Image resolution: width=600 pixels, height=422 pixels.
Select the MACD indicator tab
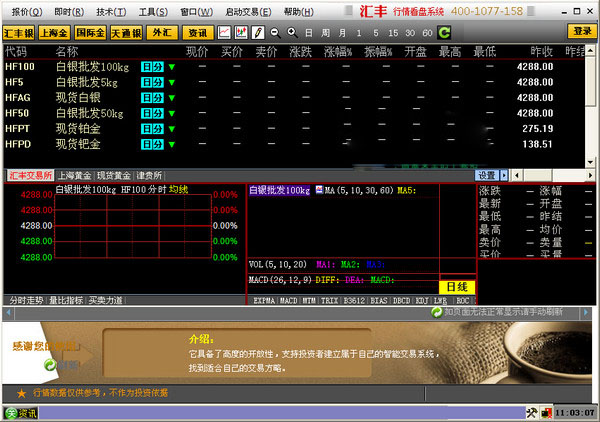click(289, 299)
